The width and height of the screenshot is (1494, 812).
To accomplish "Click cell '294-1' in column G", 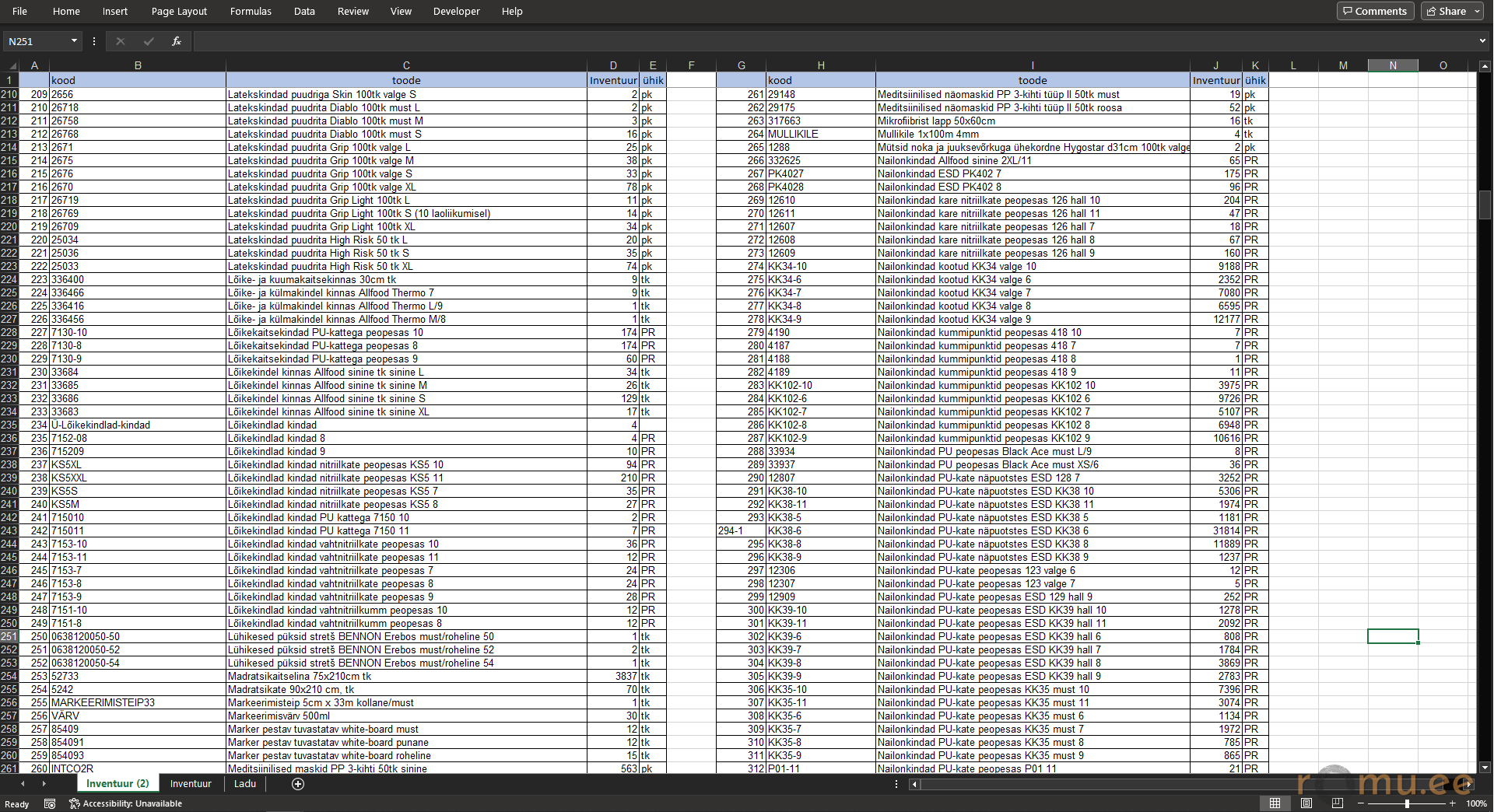I will 741,530.
